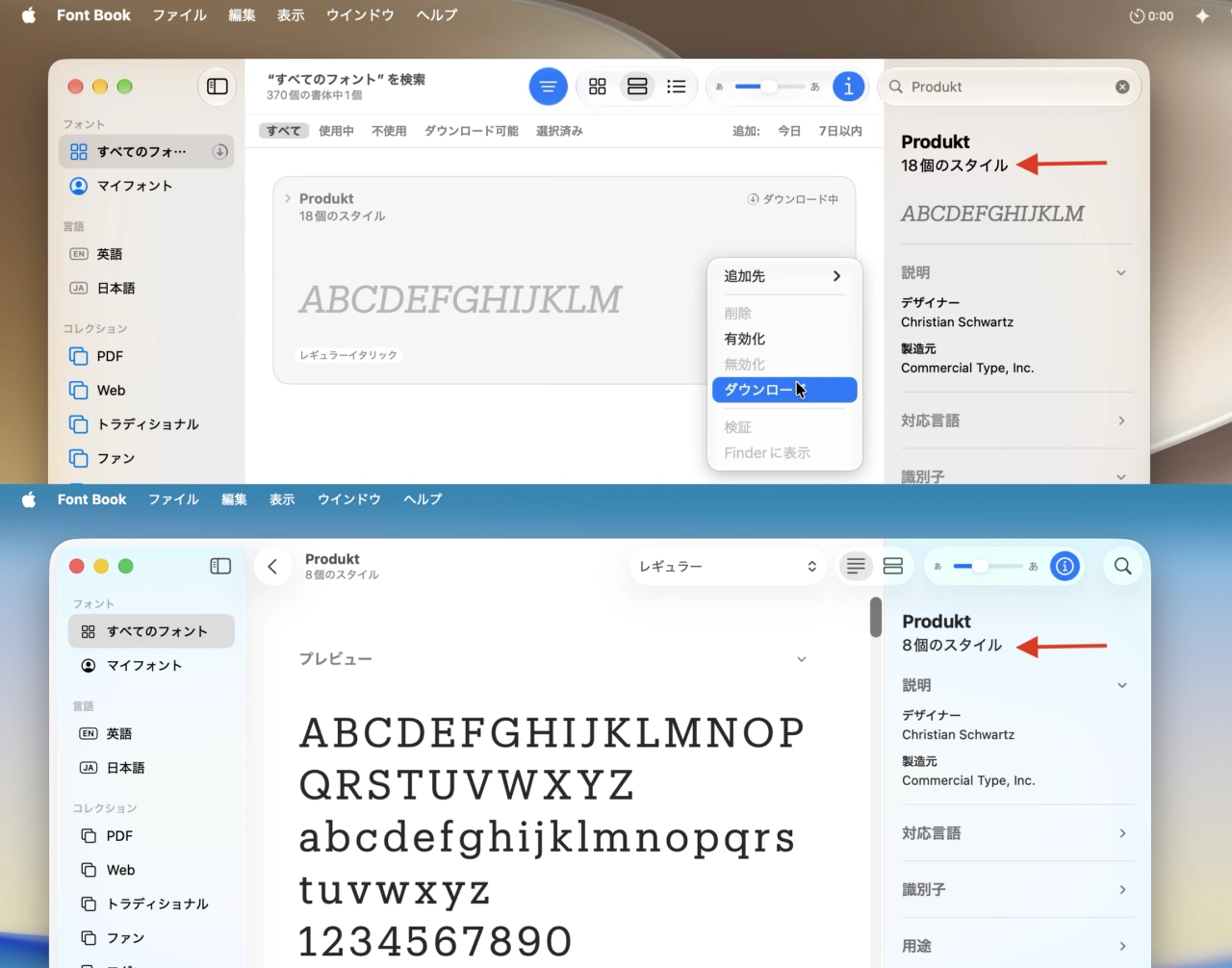This screenshot has width=1232, height=968.
Task: Switch to list view in upper window
Action: [x=677, y=87]
